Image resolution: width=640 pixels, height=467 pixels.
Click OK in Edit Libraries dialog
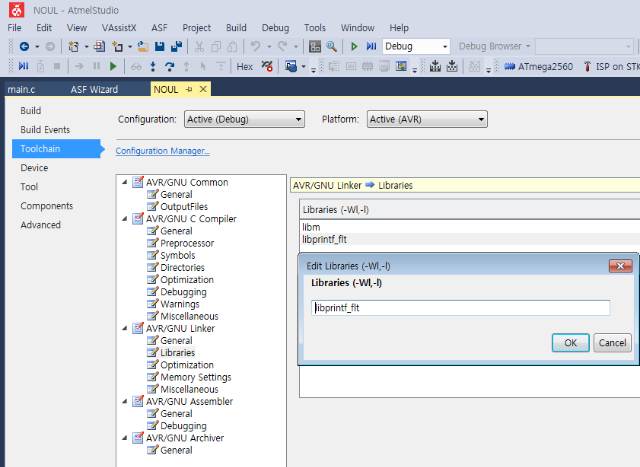570,343
